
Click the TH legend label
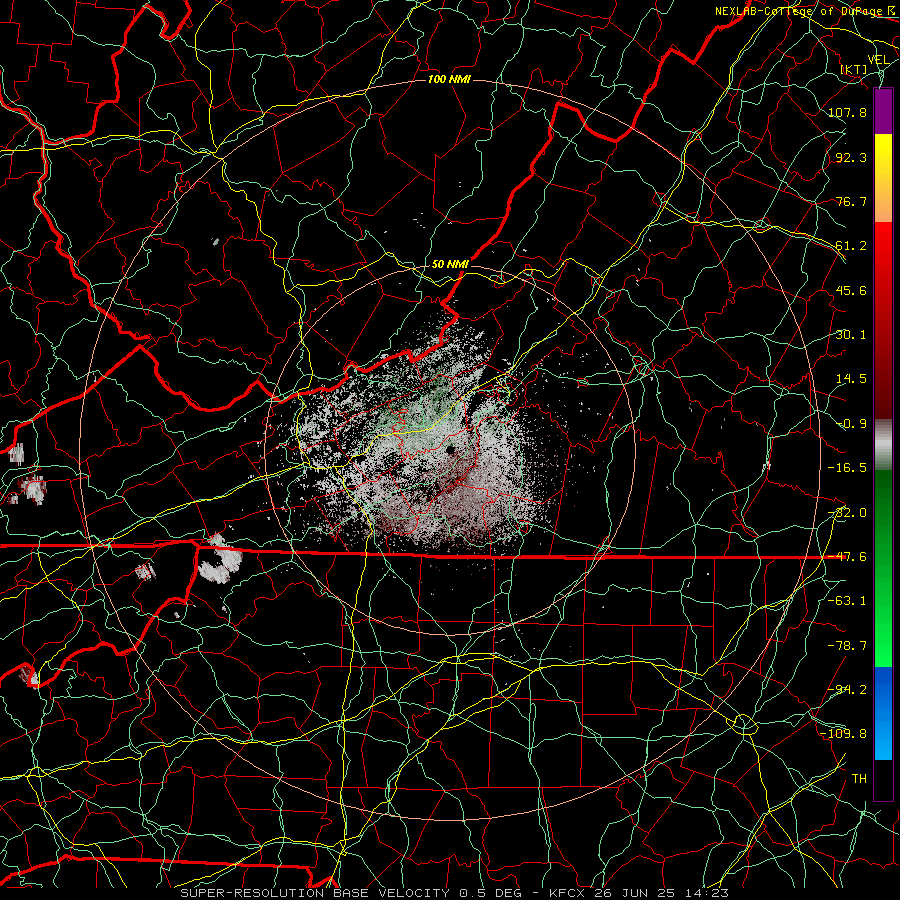click(x=859, y=779)
